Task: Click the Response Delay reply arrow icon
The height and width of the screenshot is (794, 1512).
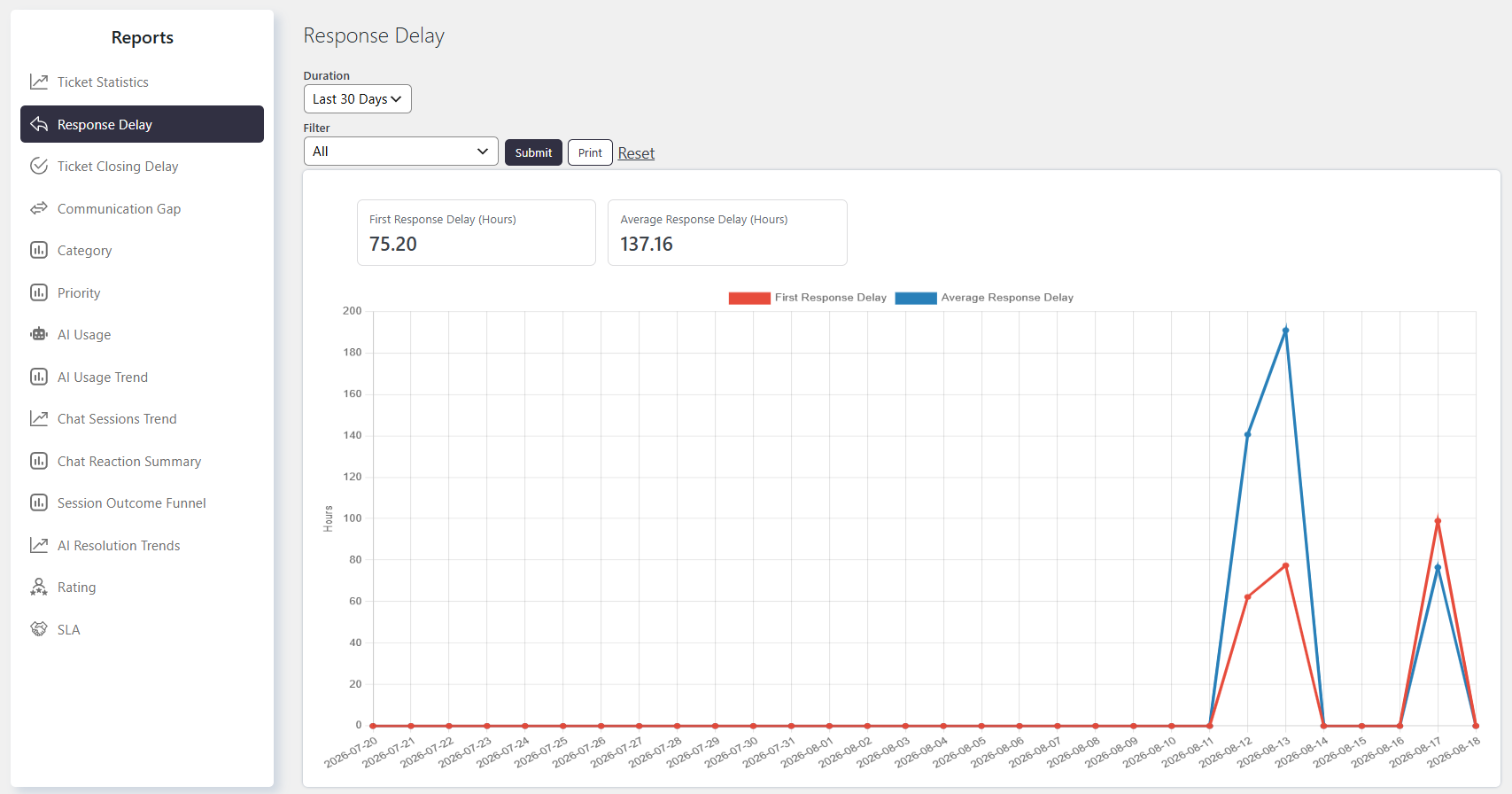Action: 39,124
